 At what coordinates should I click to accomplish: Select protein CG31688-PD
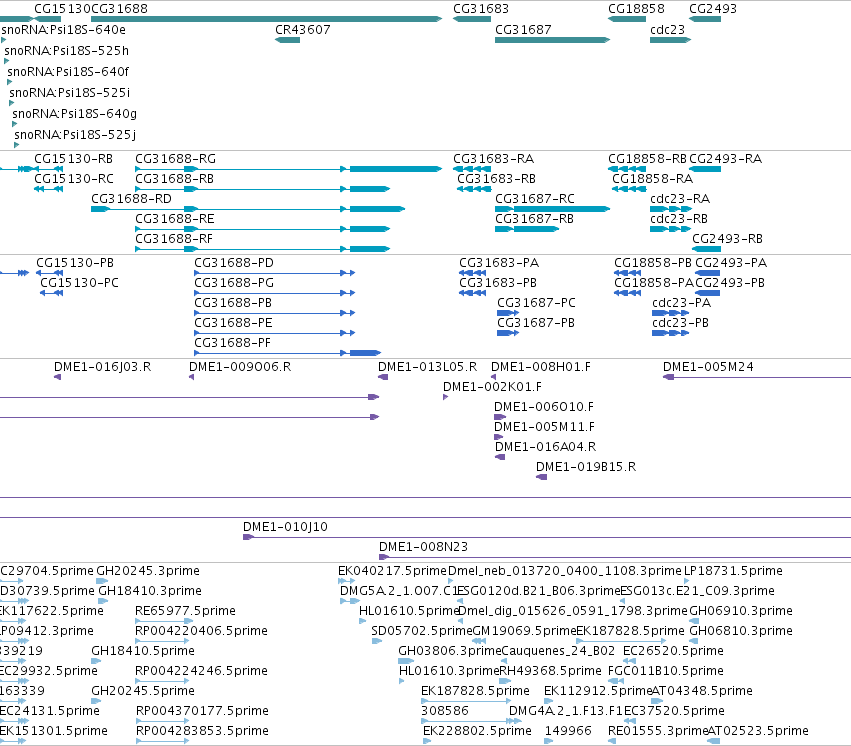[x=275, y=273]
